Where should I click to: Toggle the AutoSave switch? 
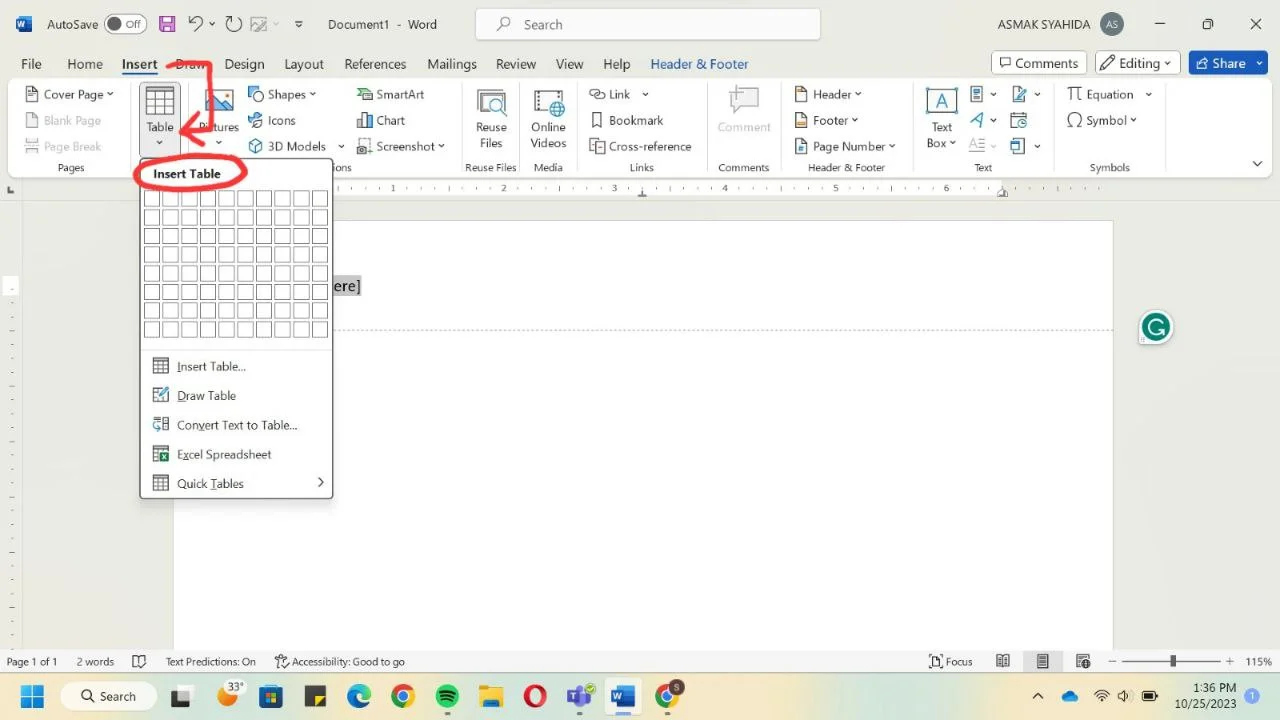click(125, 24)
